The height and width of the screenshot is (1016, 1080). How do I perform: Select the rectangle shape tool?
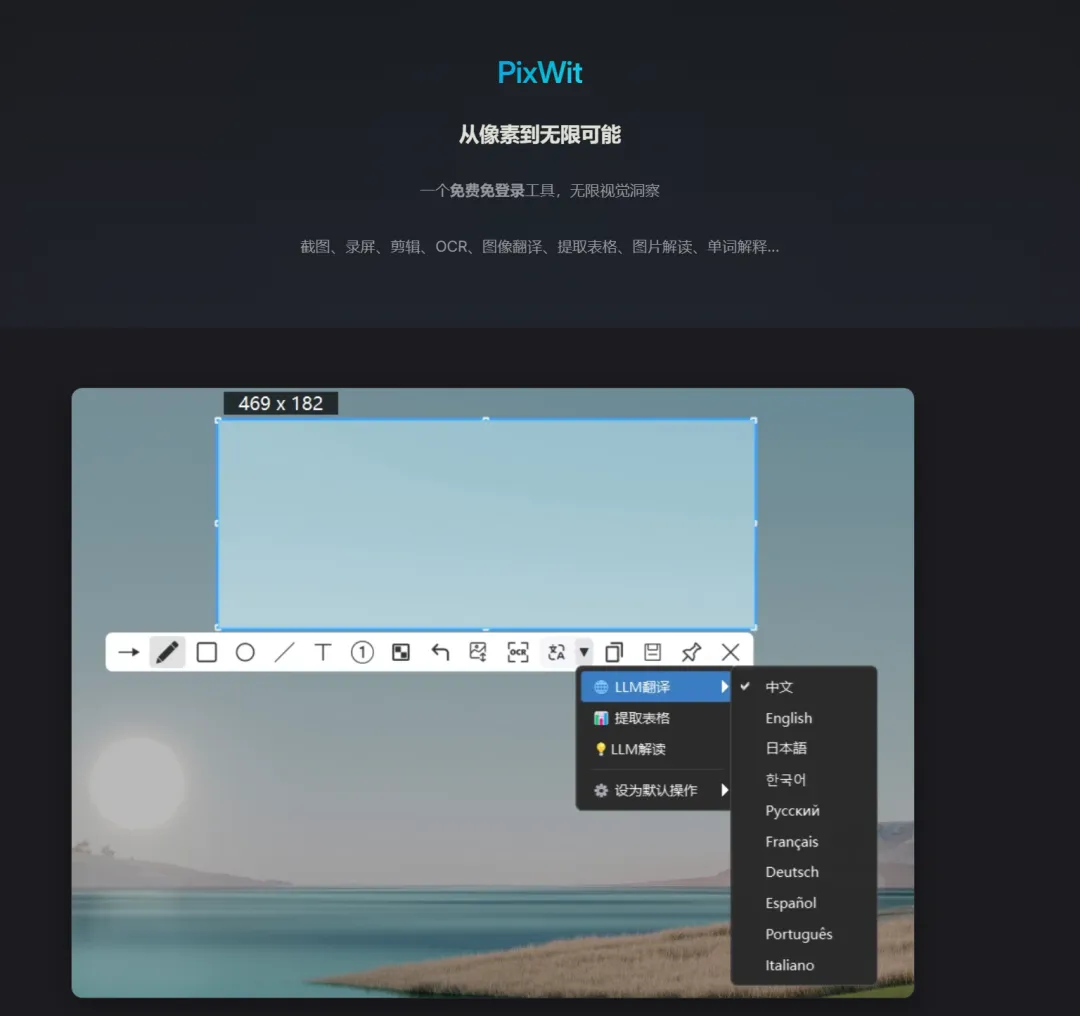point(207,652)
